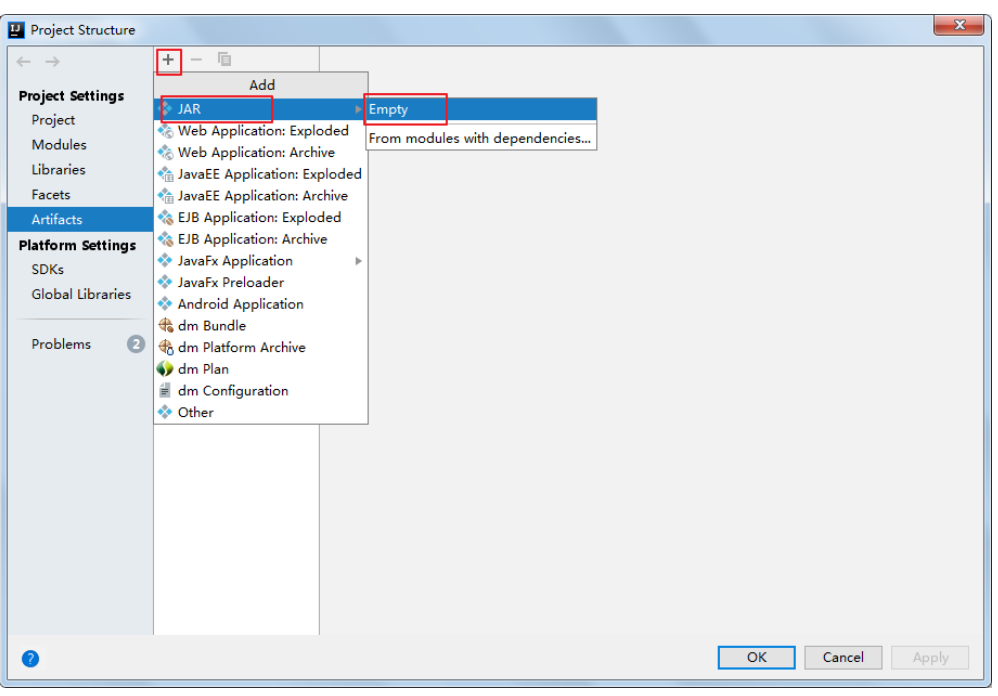998x696 pixels.
Task: Select Web Application: Archive entry
Action: coord(261,153)
